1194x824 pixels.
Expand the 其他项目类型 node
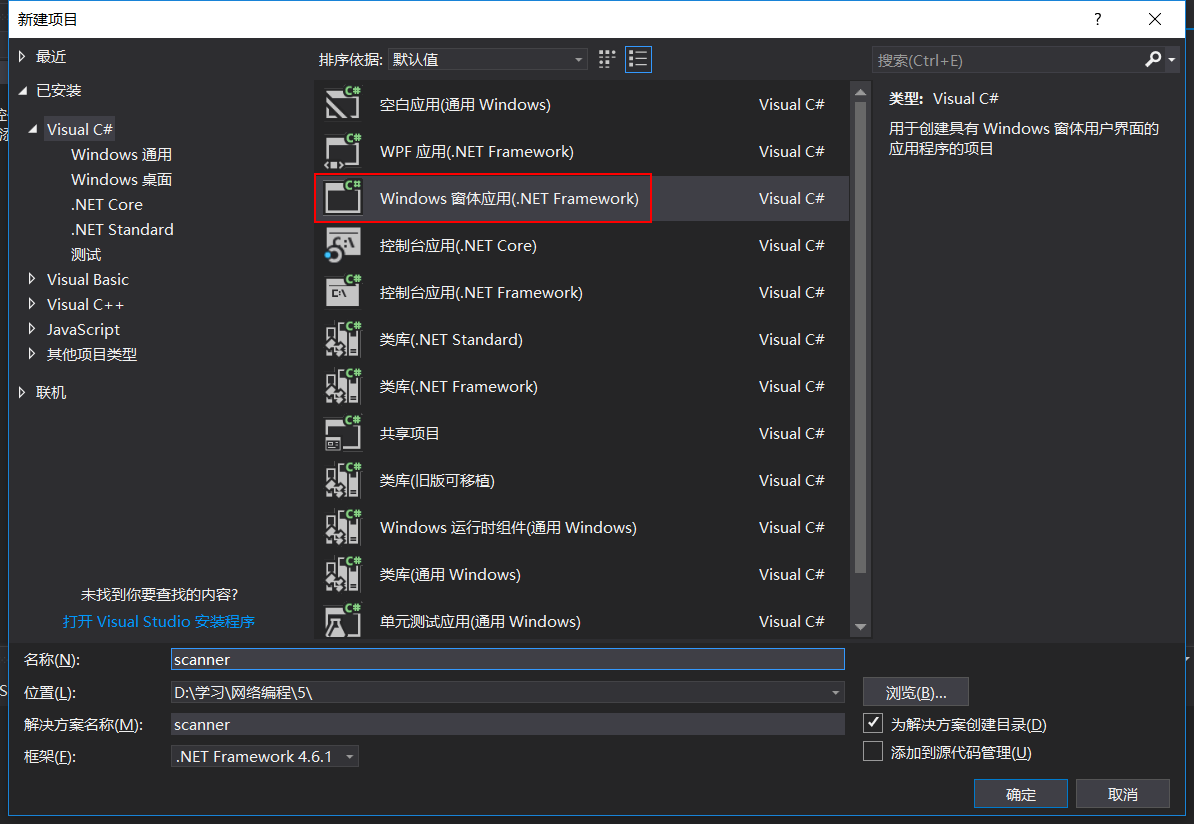tap(32, 353)
